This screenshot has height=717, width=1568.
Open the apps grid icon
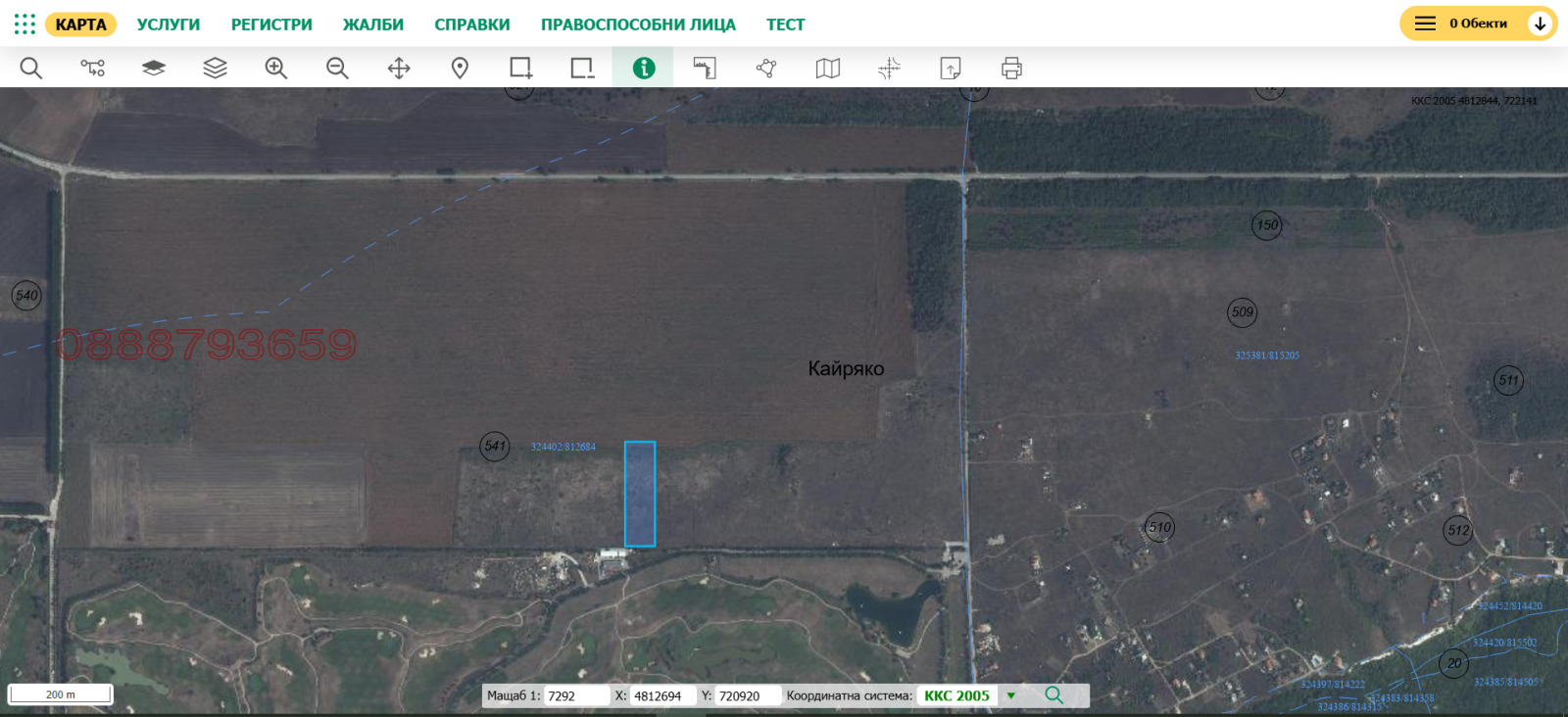coord(24,24)
